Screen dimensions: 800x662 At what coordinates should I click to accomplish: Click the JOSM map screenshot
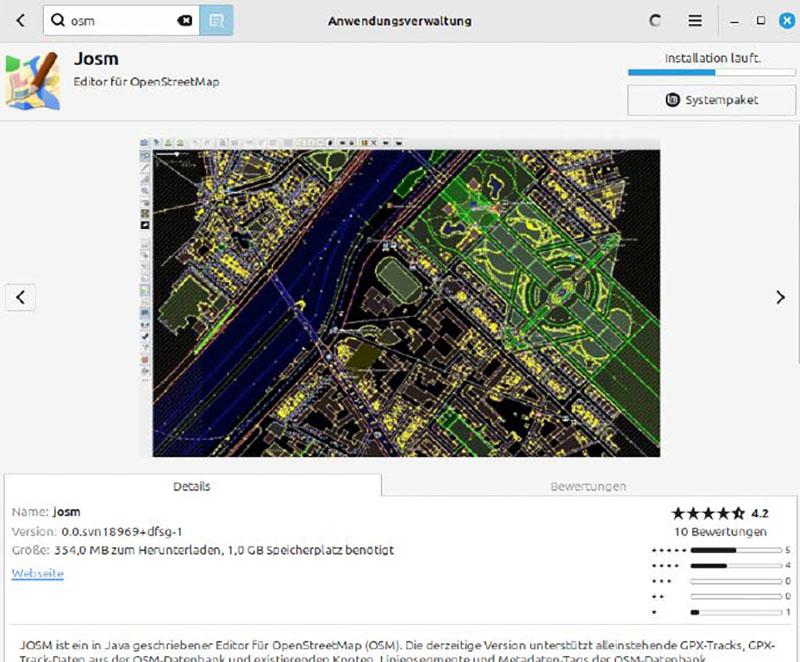pos(400,296)
